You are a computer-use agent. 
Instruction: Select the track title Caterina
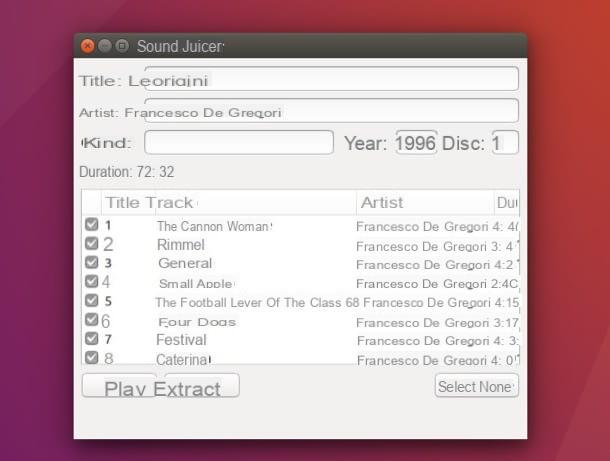click(182, 360)
